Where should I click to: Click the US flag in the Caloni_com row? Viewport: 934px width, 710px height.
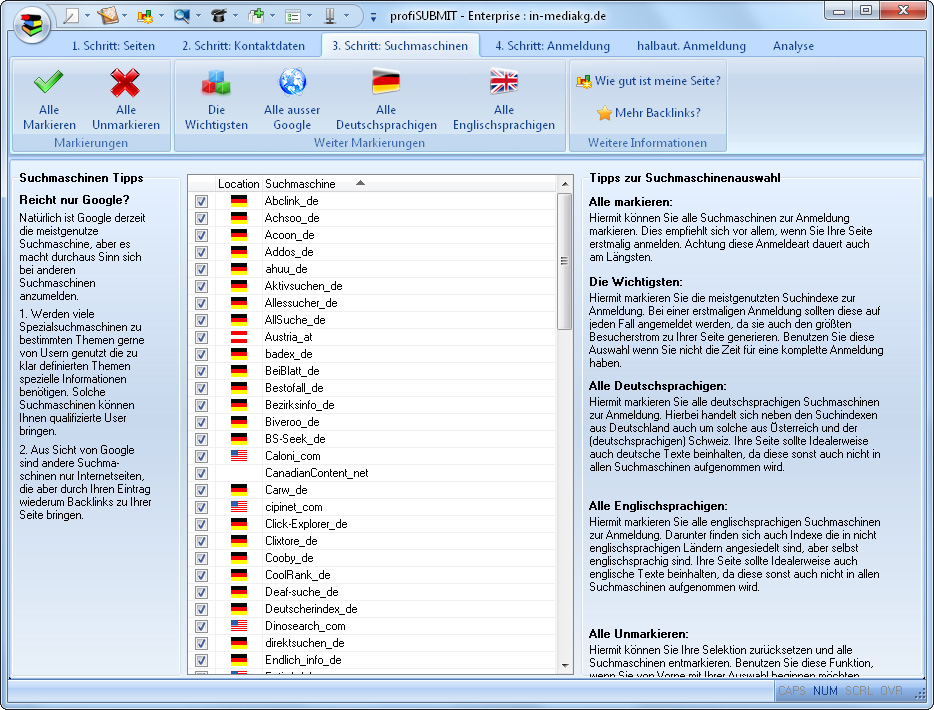(239, 456)
